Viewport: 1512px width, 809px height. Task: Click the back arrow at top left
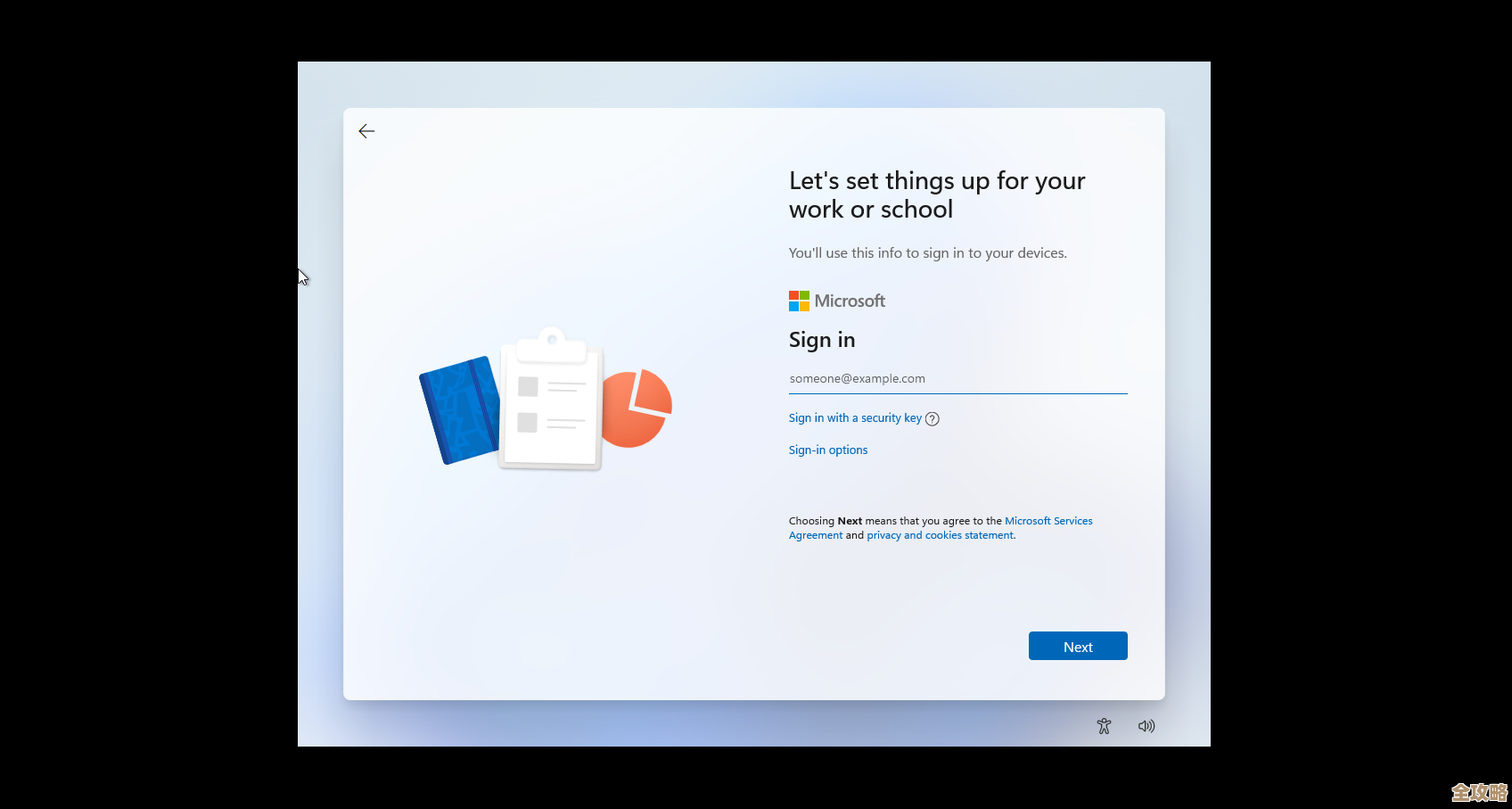pyautogui.click(x=366, y=130)
